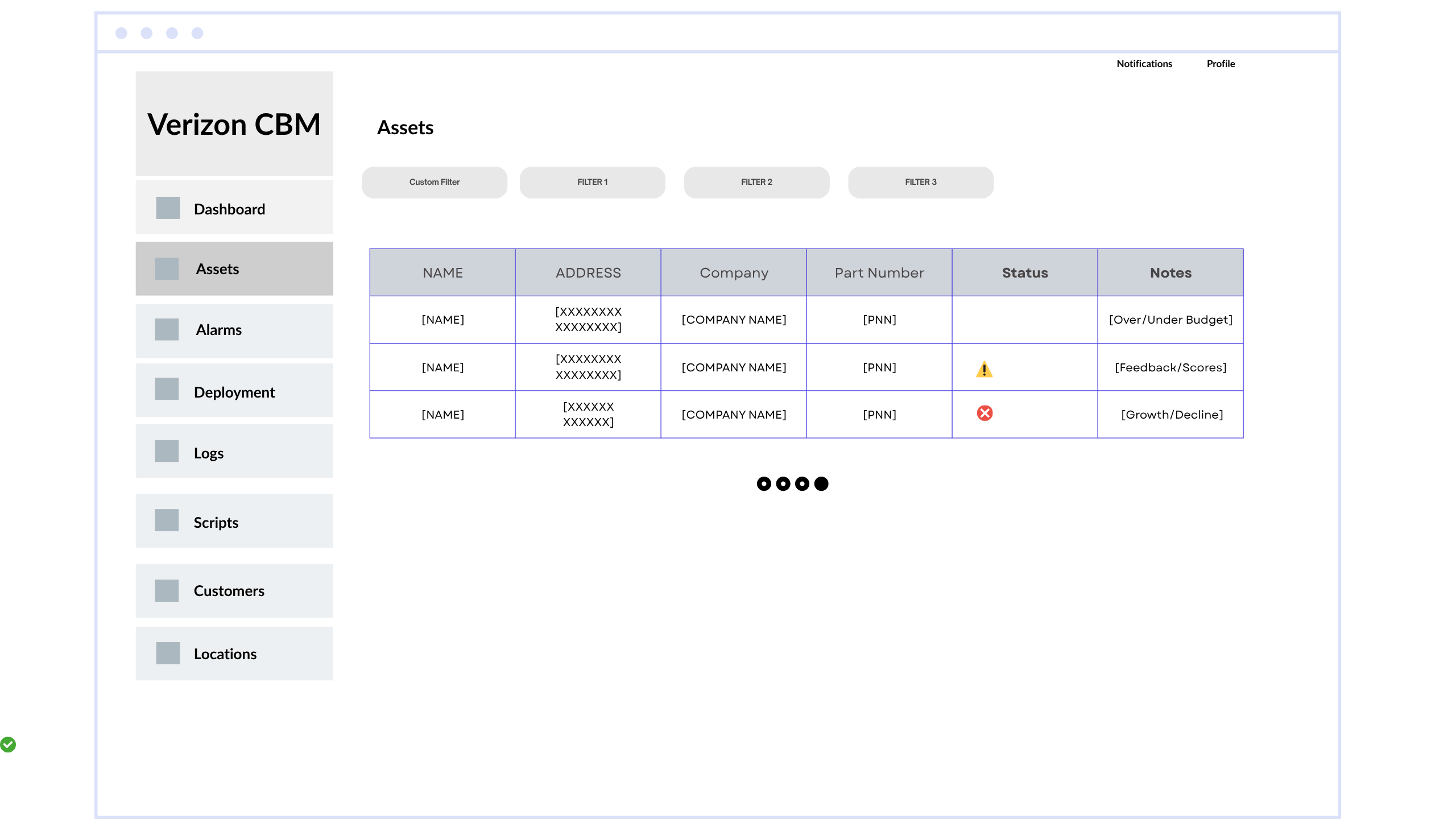Select the last filled pagination dot
Viewport: 1456px width, 819px height.
[821, 484]
